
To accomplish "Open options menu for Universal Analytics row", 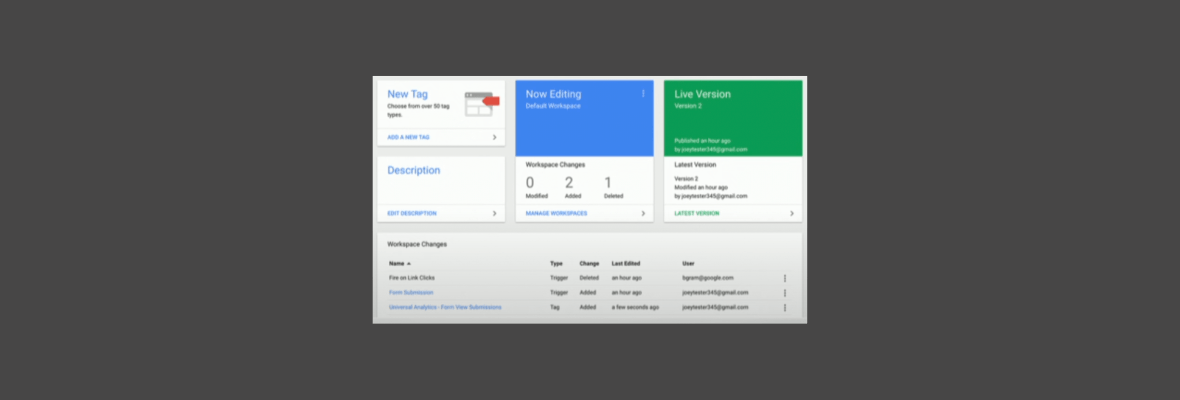I will click(x=785, y=308).
